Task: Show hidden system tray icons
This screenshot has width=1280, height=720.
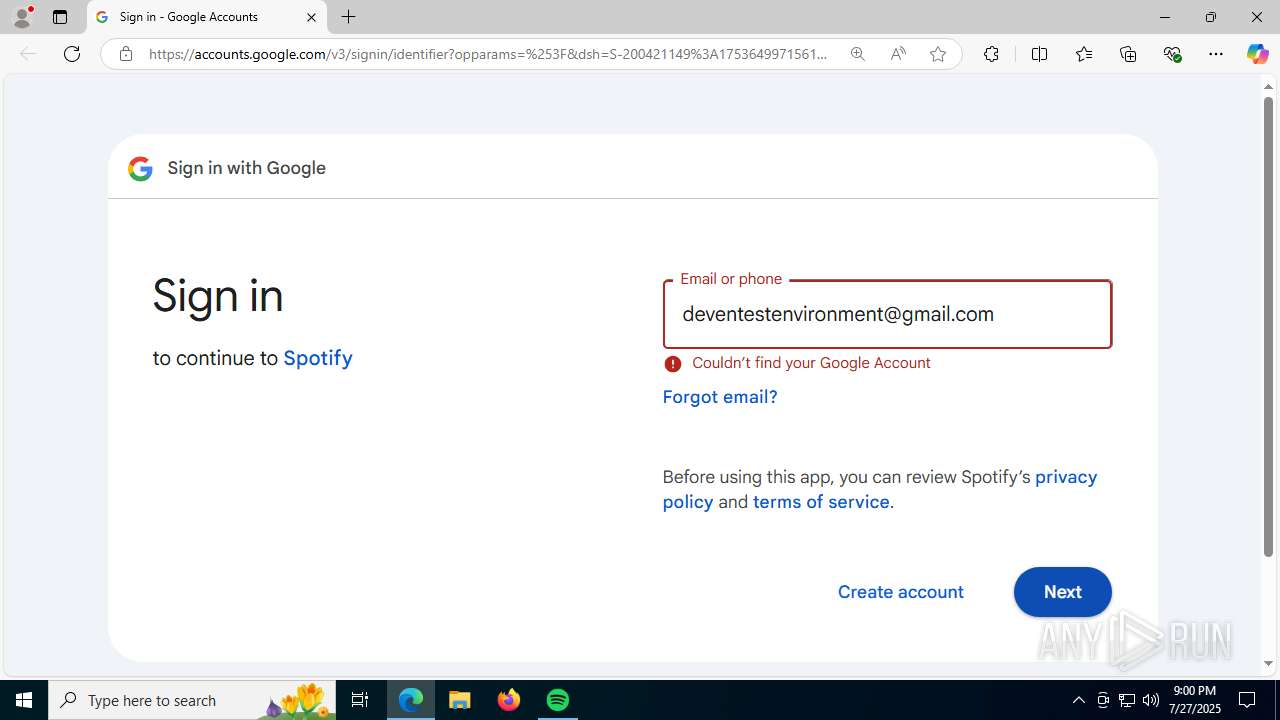Action: coord(1078,700)
